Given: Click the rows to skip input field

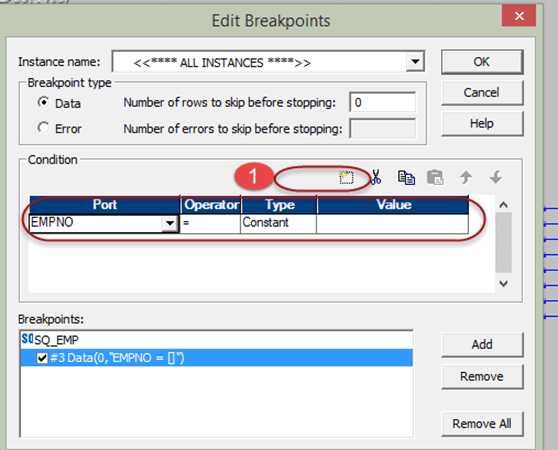Looking at the screenshot, I should (383, 102).
